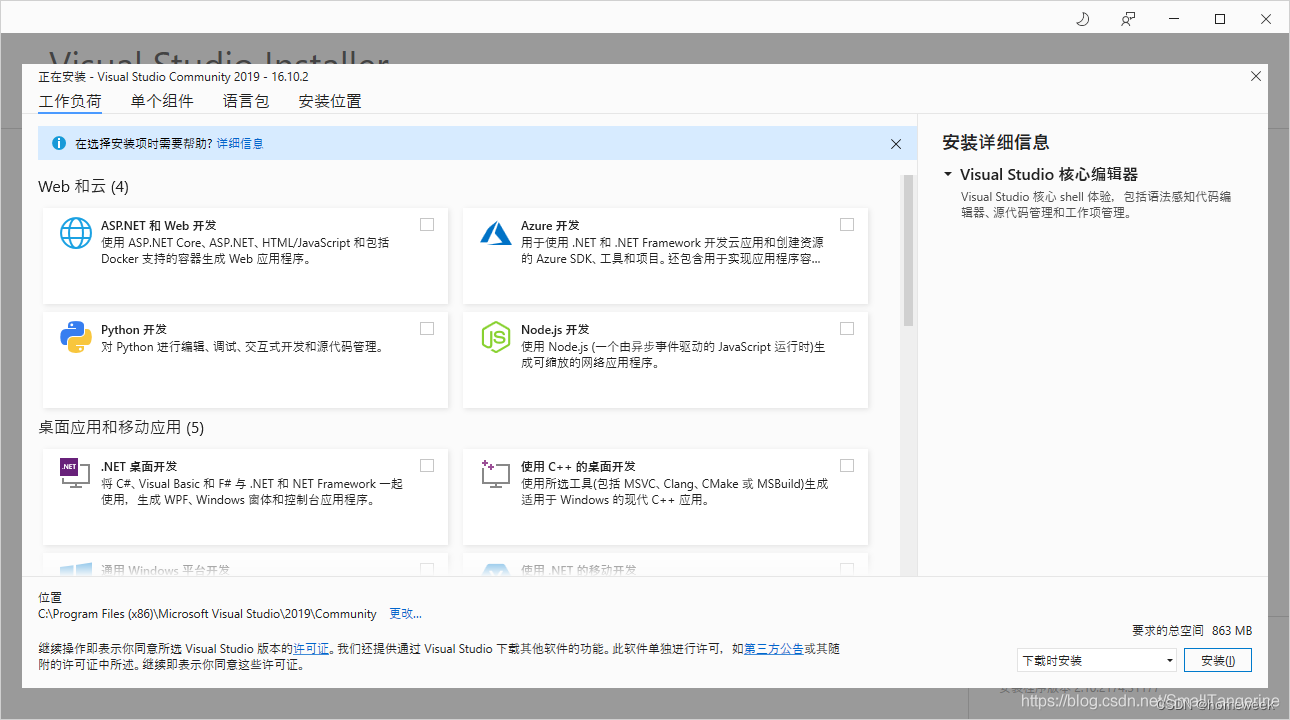Screen dimensions: 1290x720
Task: Check the Python 开发 checkbox
Action: [427, 328]
